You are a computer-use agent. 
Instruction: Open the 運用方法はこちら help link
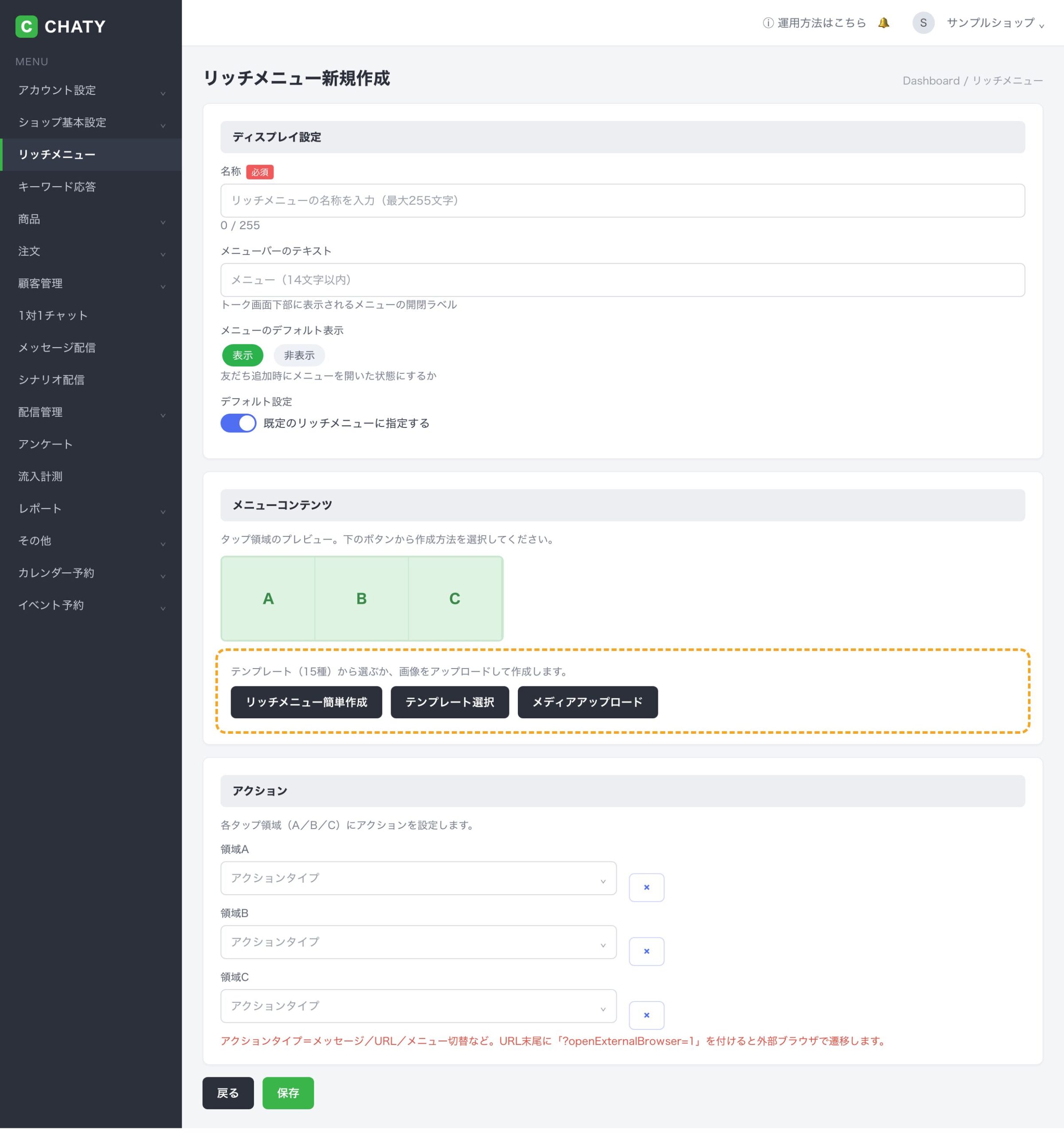(x=814, y=23)
